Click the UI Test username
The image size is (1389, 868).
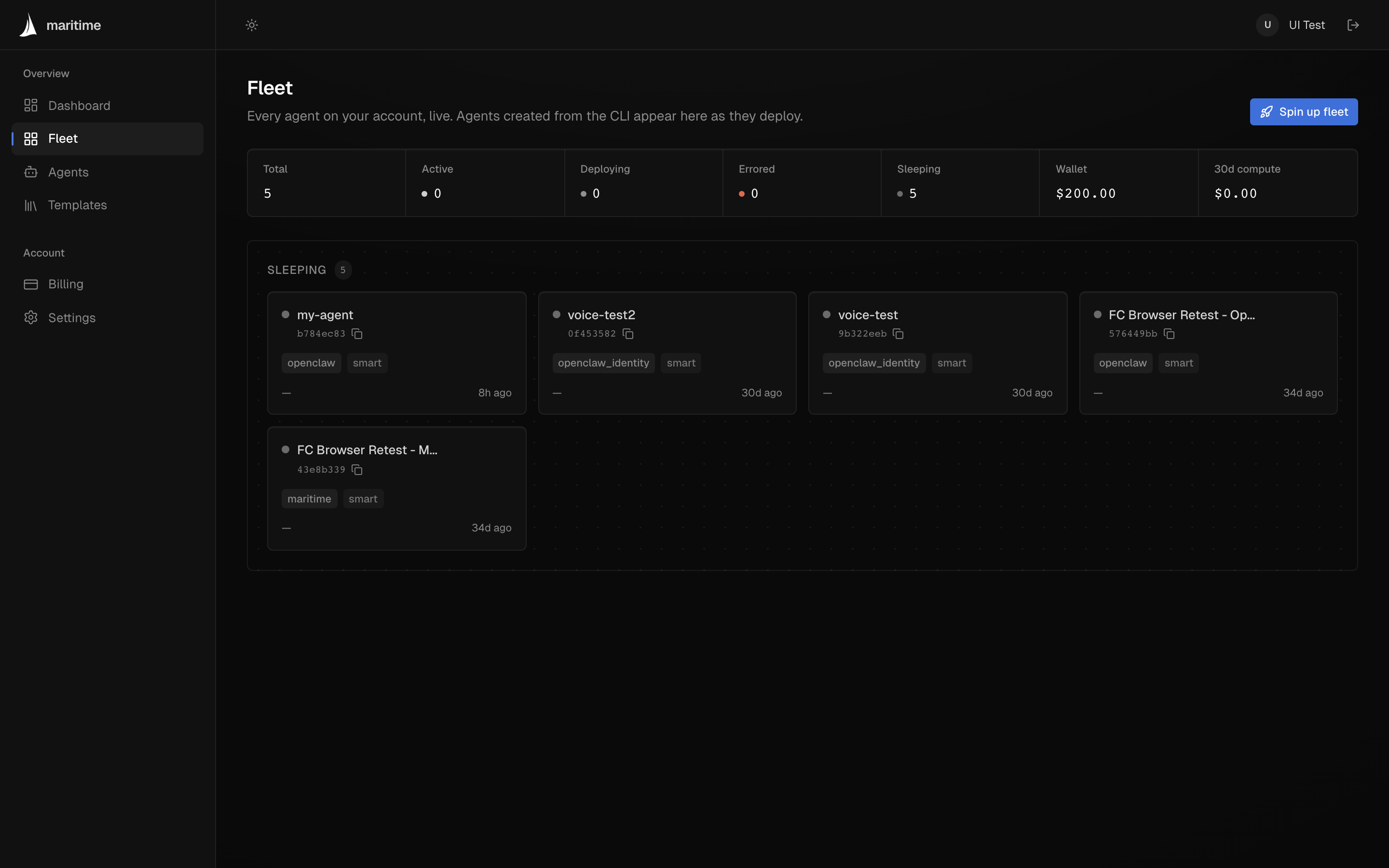pos(1307,25)
